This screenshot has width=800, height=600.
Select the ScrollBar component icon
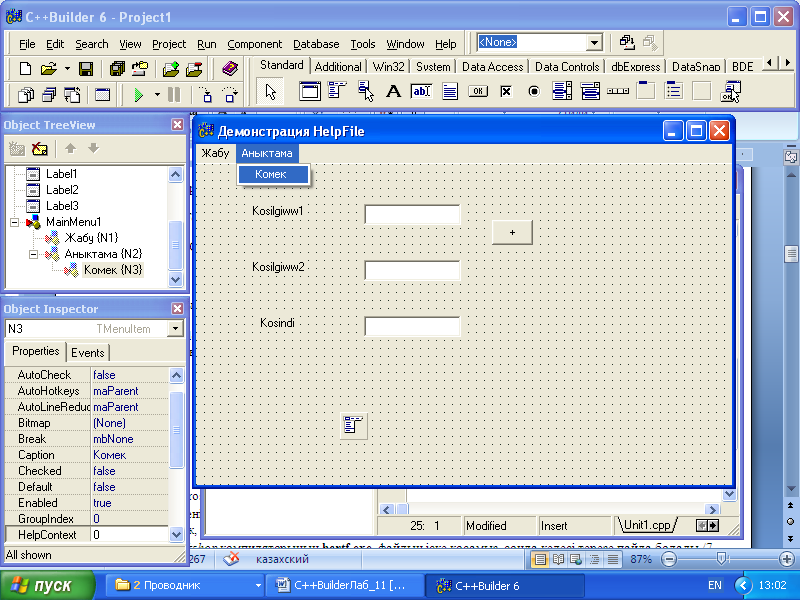(x=618, y=91)
